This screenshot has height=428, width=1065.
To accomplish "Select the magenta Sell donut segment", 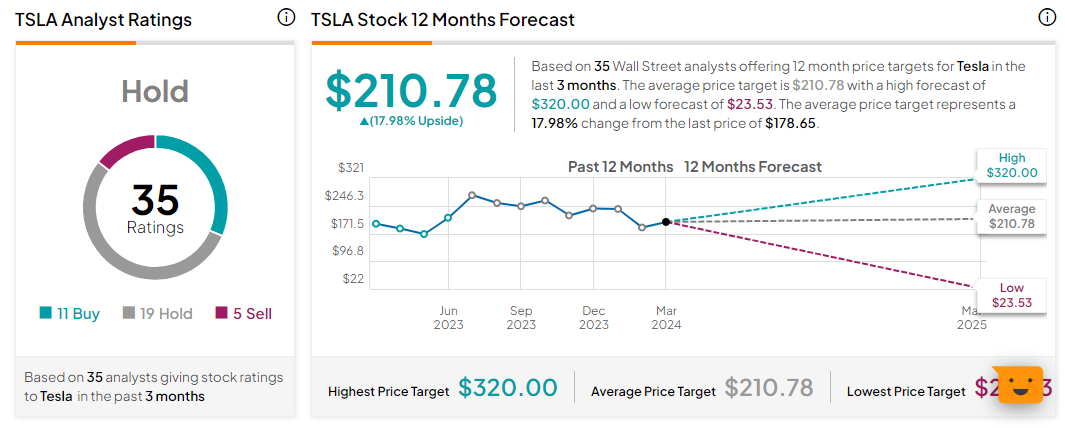I will pyautogui.click(x=126, y=152).
